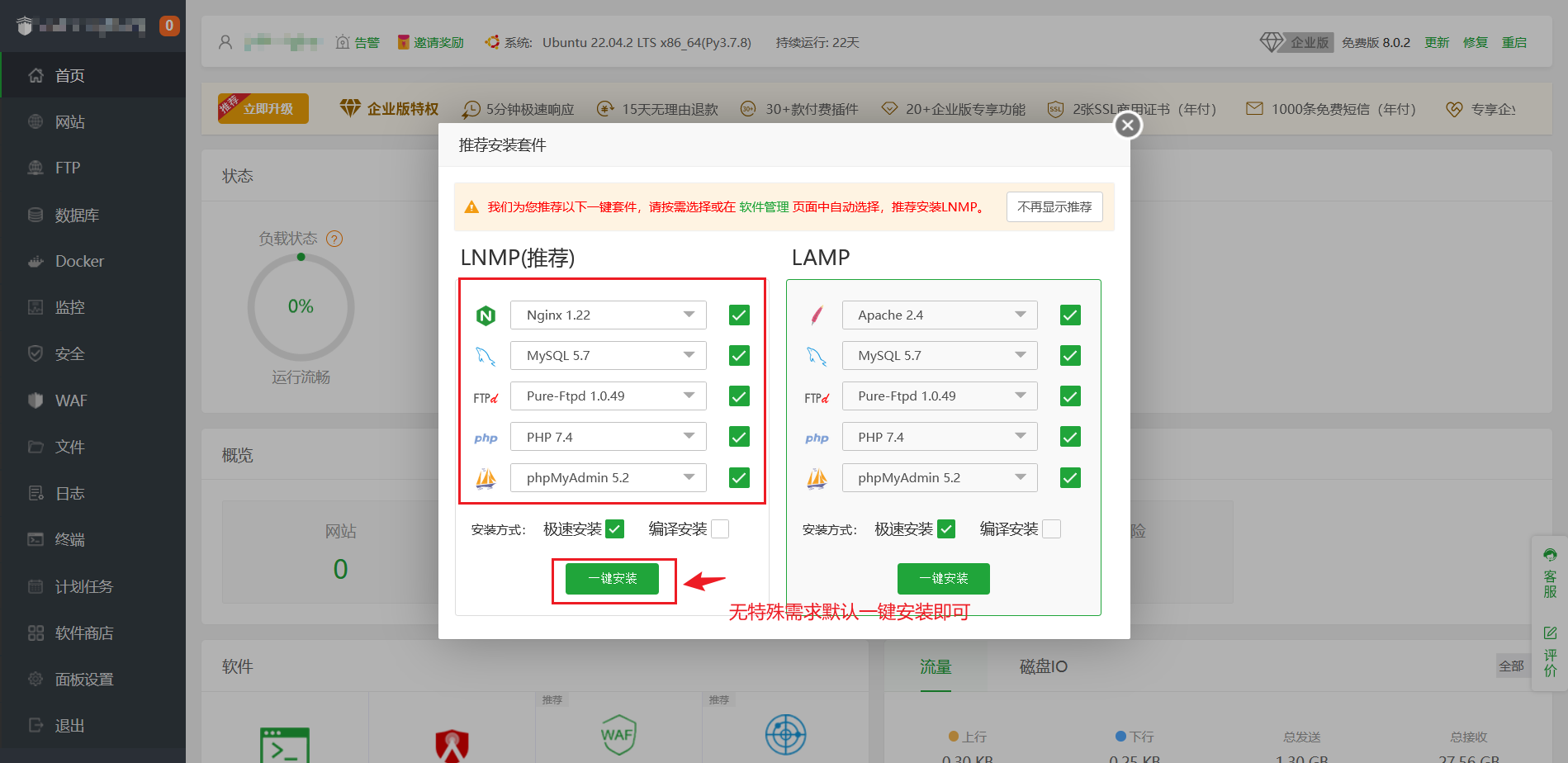Click the 告警 alarm bell icon
This screenshot has width=1568, height=763.
click(x=343, y=42)
